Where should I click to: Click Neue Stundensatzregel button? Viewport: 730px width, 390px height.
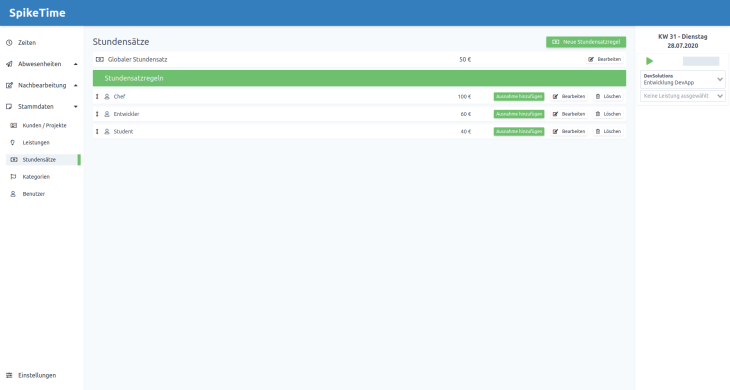[x=586, y=42]
